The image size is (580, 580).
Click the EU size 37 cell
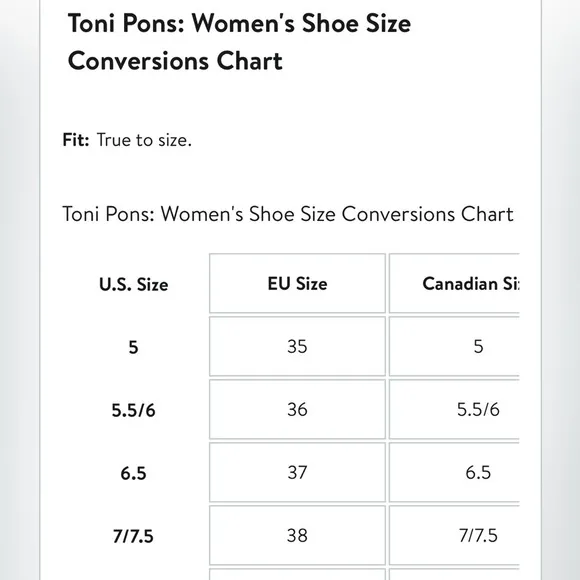[x=297, y=472]
